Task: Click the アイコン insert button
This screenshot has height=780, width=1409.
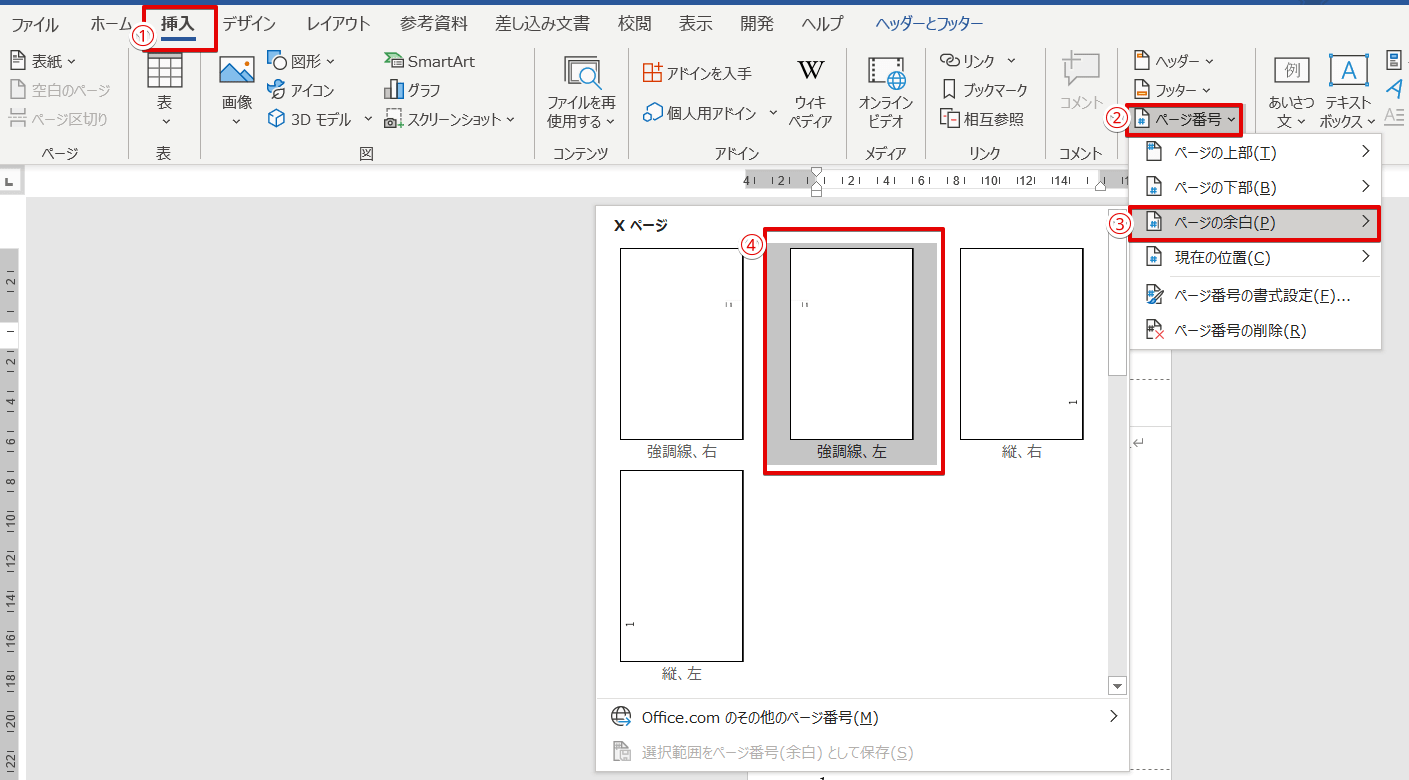Action: click(301, 90)
